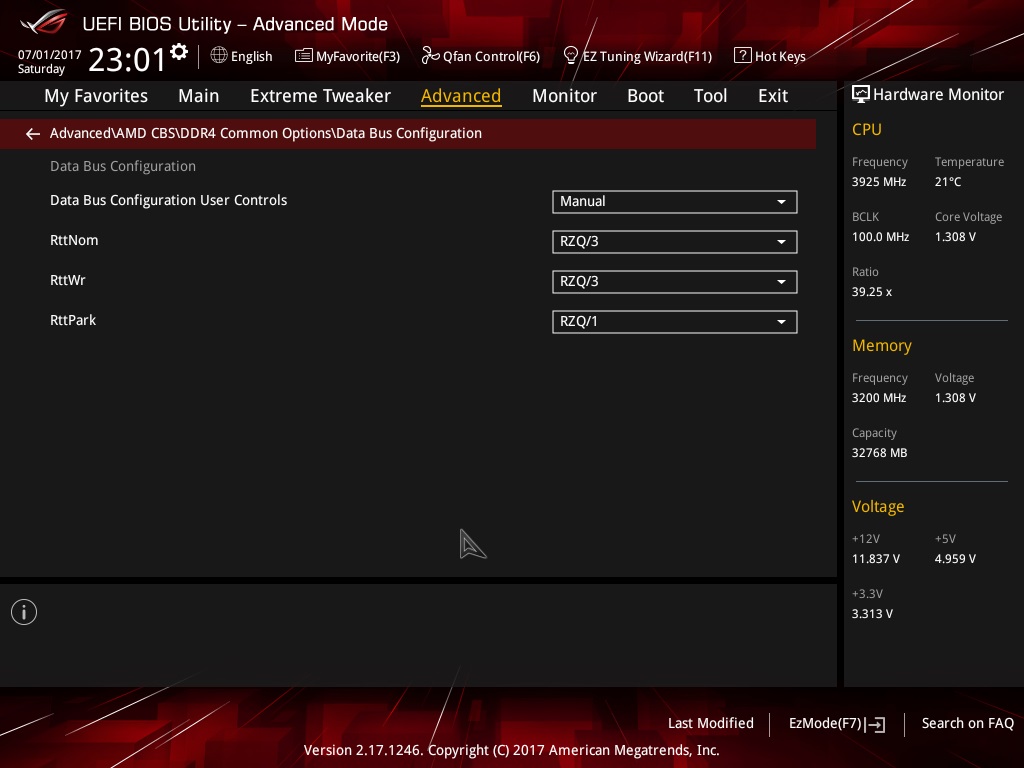Open the Boot tab
The height and width of the screenshot is (768, 1024).
645,96
